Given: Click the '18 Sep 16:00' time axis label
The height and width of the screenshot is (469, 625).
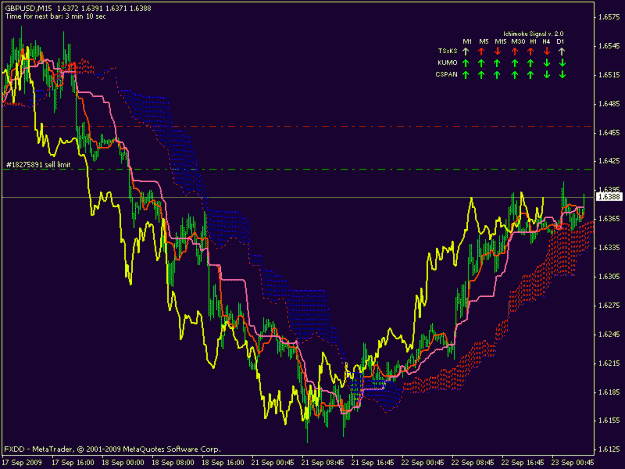Looking at the screenshot, I should [x=223, y=463].
